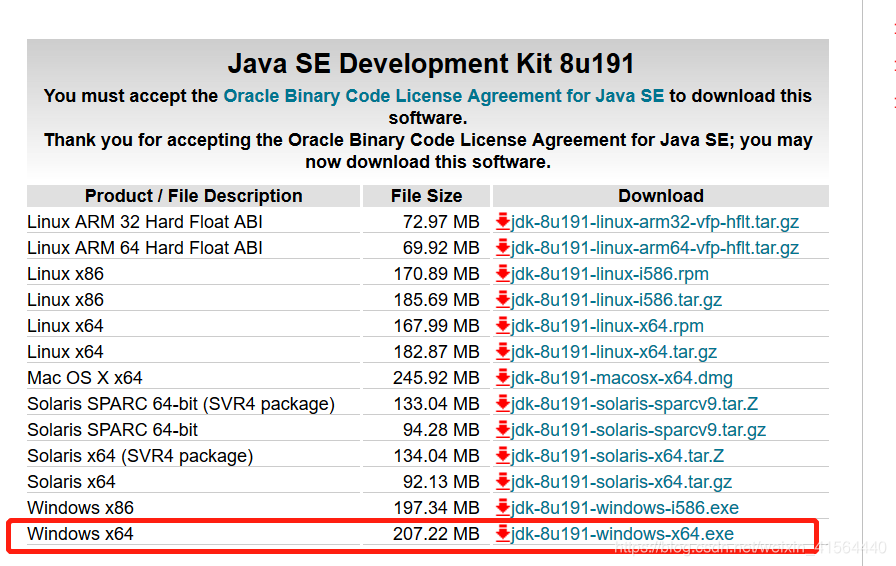The image size is (896, 566).
Task: Click download arrow icon for linux-arm64-vfp-hflt.tar.gz
Action: point(503,248)
